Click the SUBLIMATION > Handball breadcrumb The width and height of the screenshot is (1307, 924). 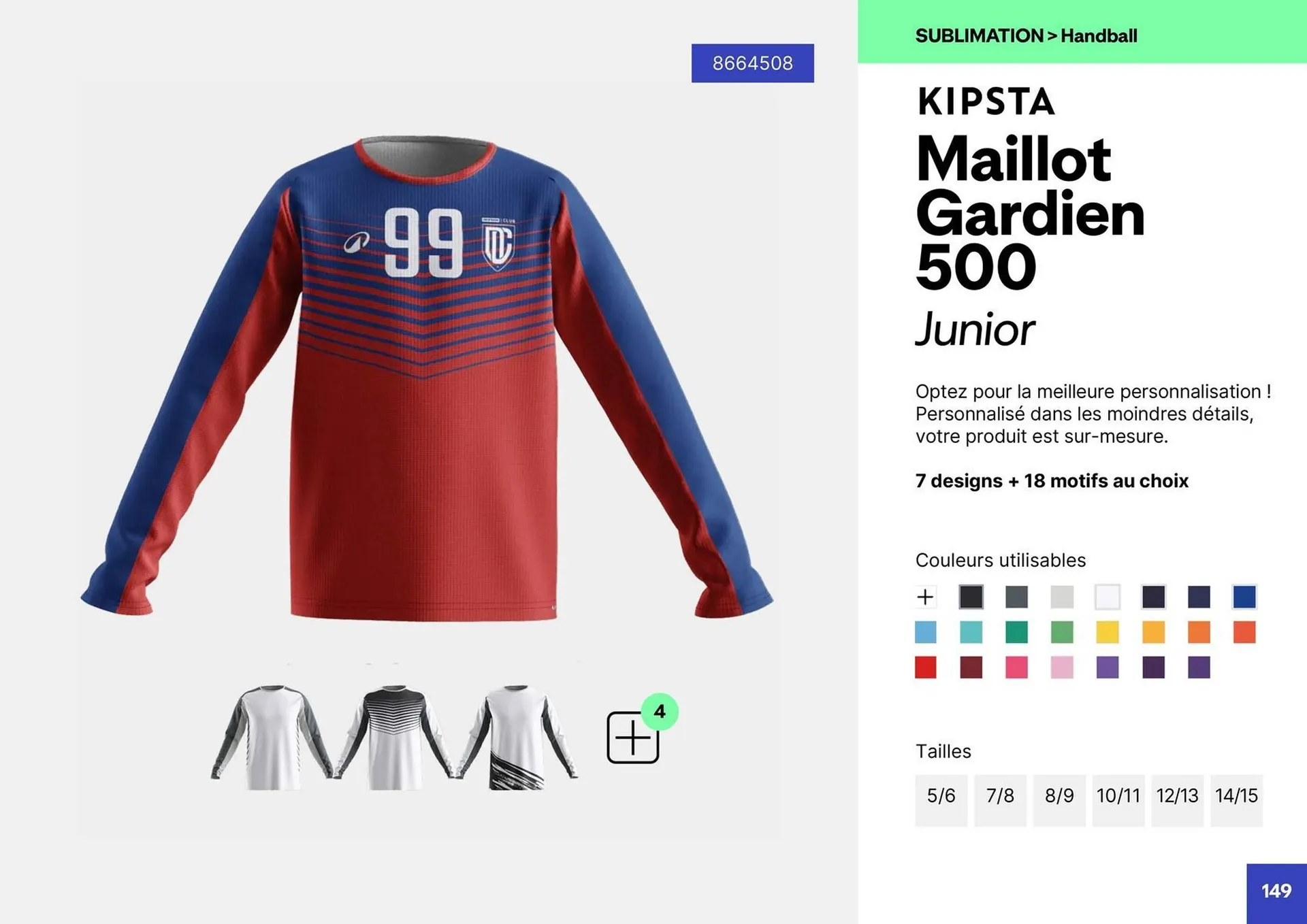click(x=1026, y=36)
